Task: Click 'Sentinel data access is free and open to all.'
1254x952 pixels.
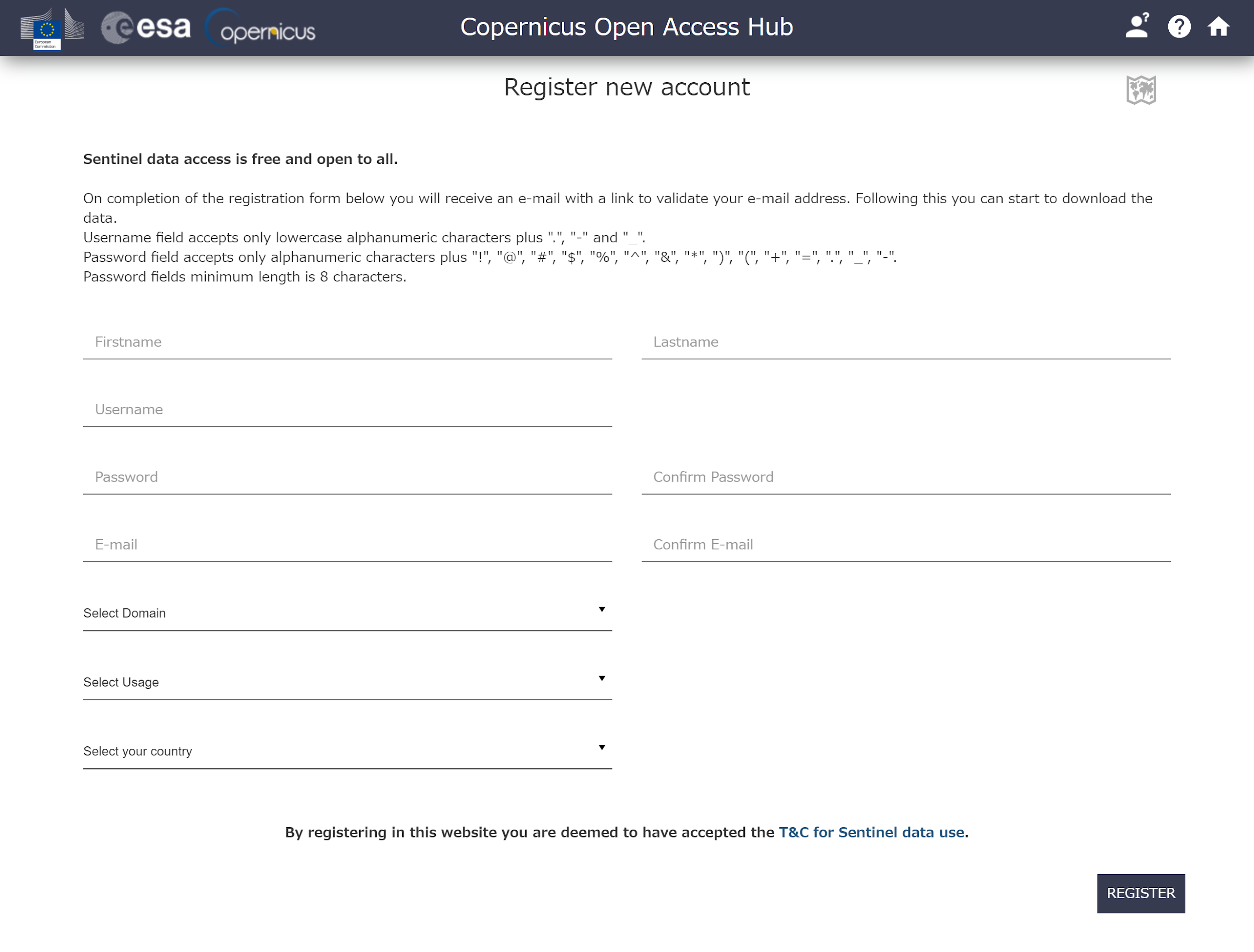Action: 240,159
